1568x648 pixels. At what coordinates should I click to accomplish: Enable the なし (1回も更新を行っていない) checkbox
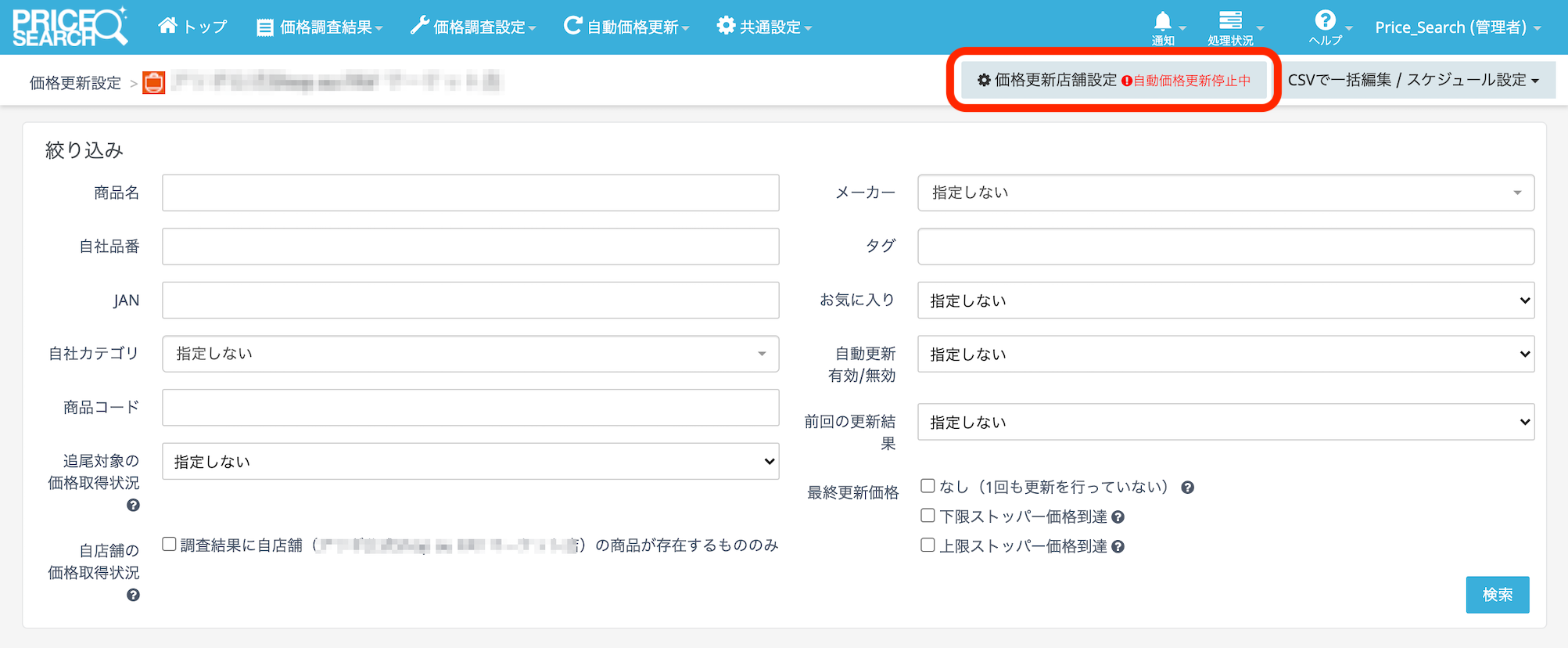[928, 486]
